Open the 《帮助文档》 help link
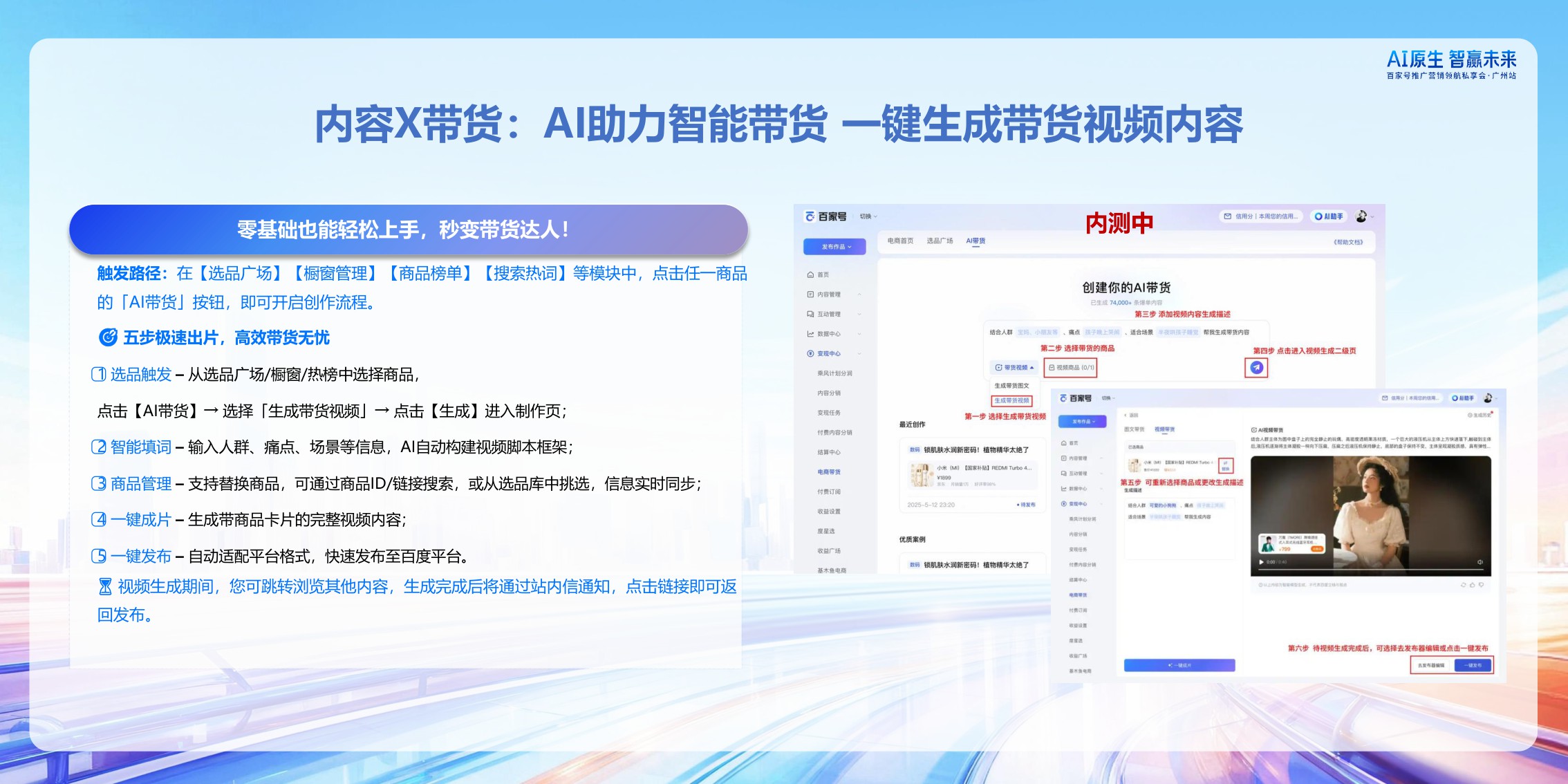Screen dimensions: 1568x784 [1348, 243]
